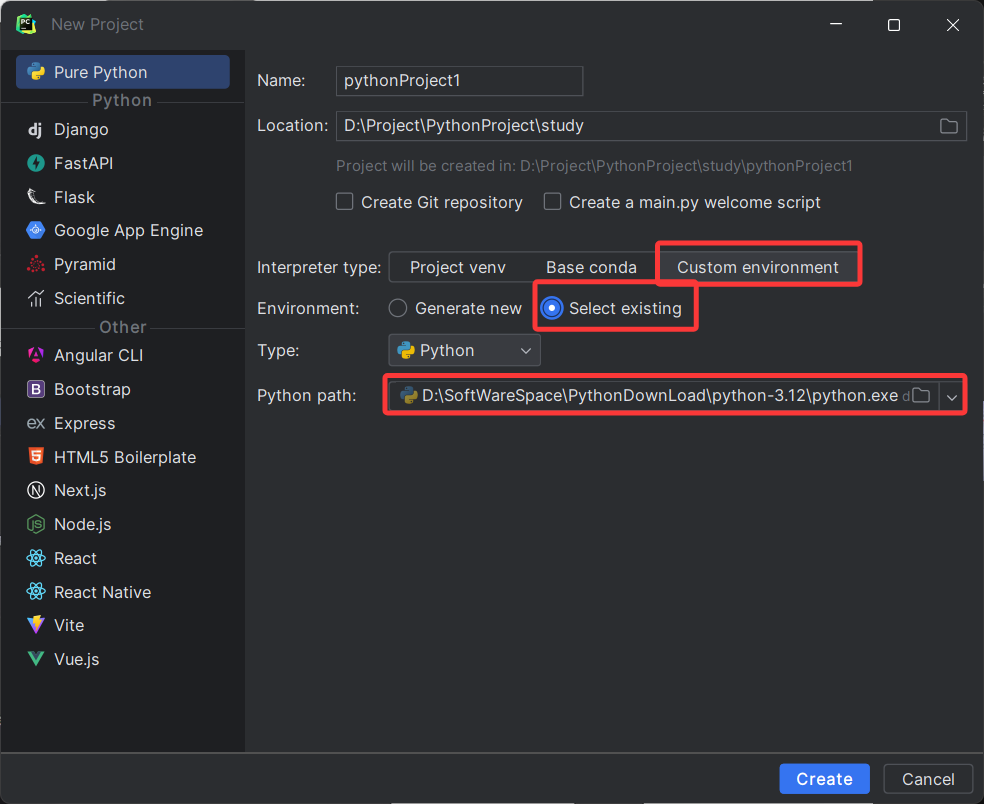
Task: Switch to Base conda interpreter type
Action: 591,267
